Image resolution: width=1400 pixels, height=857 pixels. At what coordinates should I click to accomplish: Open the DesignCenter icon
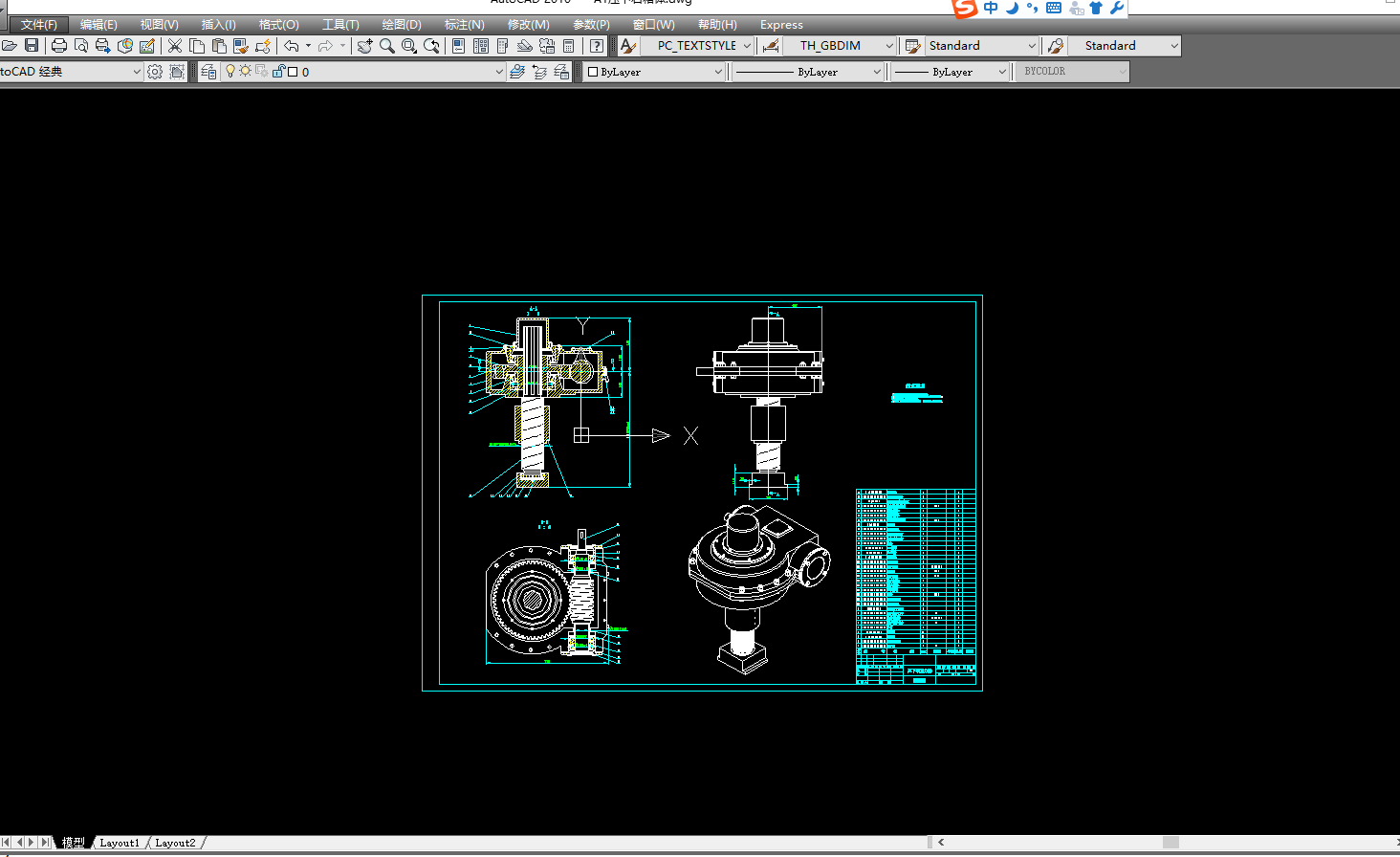click(481, 46)
